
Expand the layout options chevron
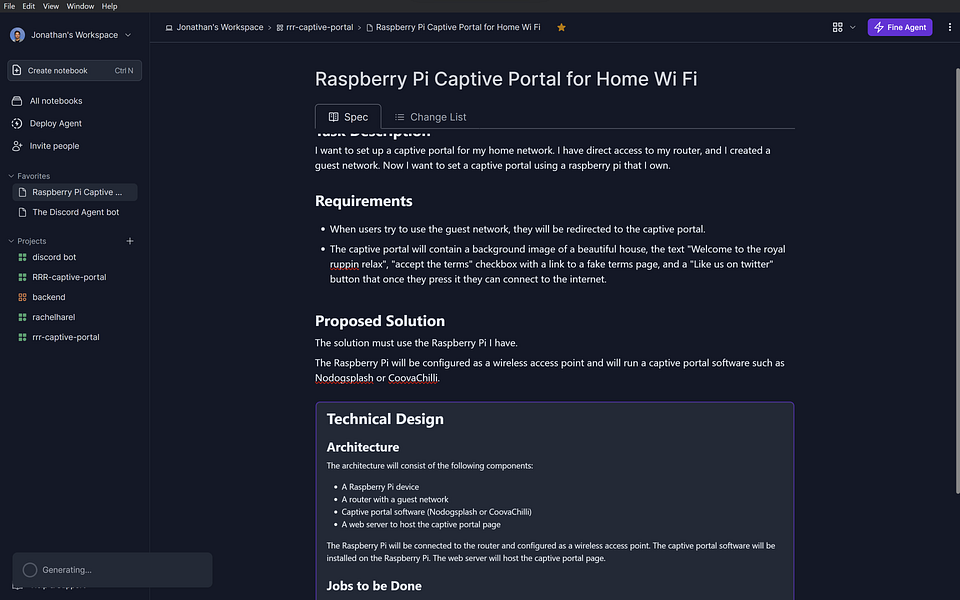click(852, 28)
